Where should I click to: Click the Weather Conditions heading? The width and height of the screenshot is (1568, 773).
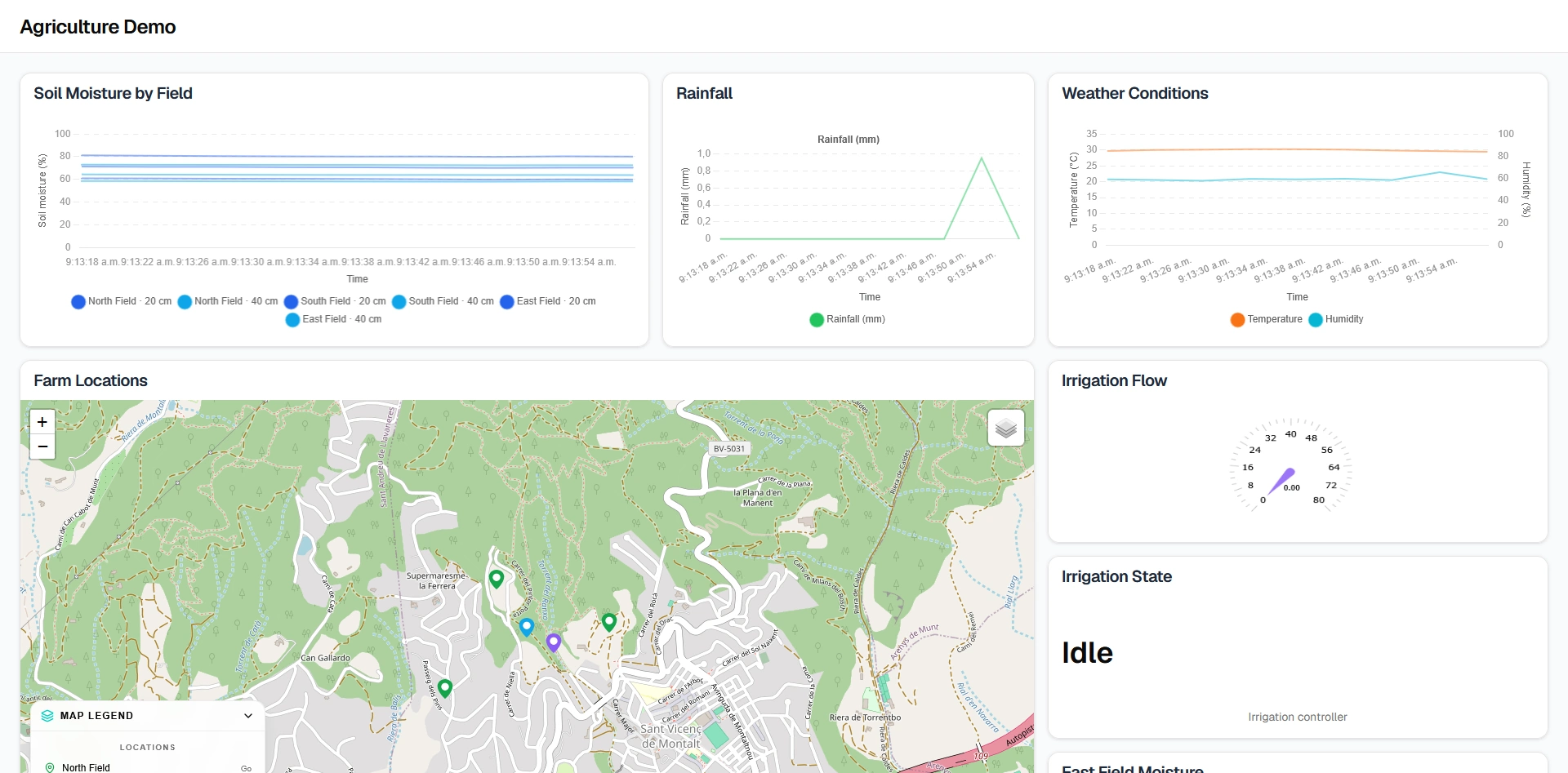pyautogui.click(x=1134, y=93)
